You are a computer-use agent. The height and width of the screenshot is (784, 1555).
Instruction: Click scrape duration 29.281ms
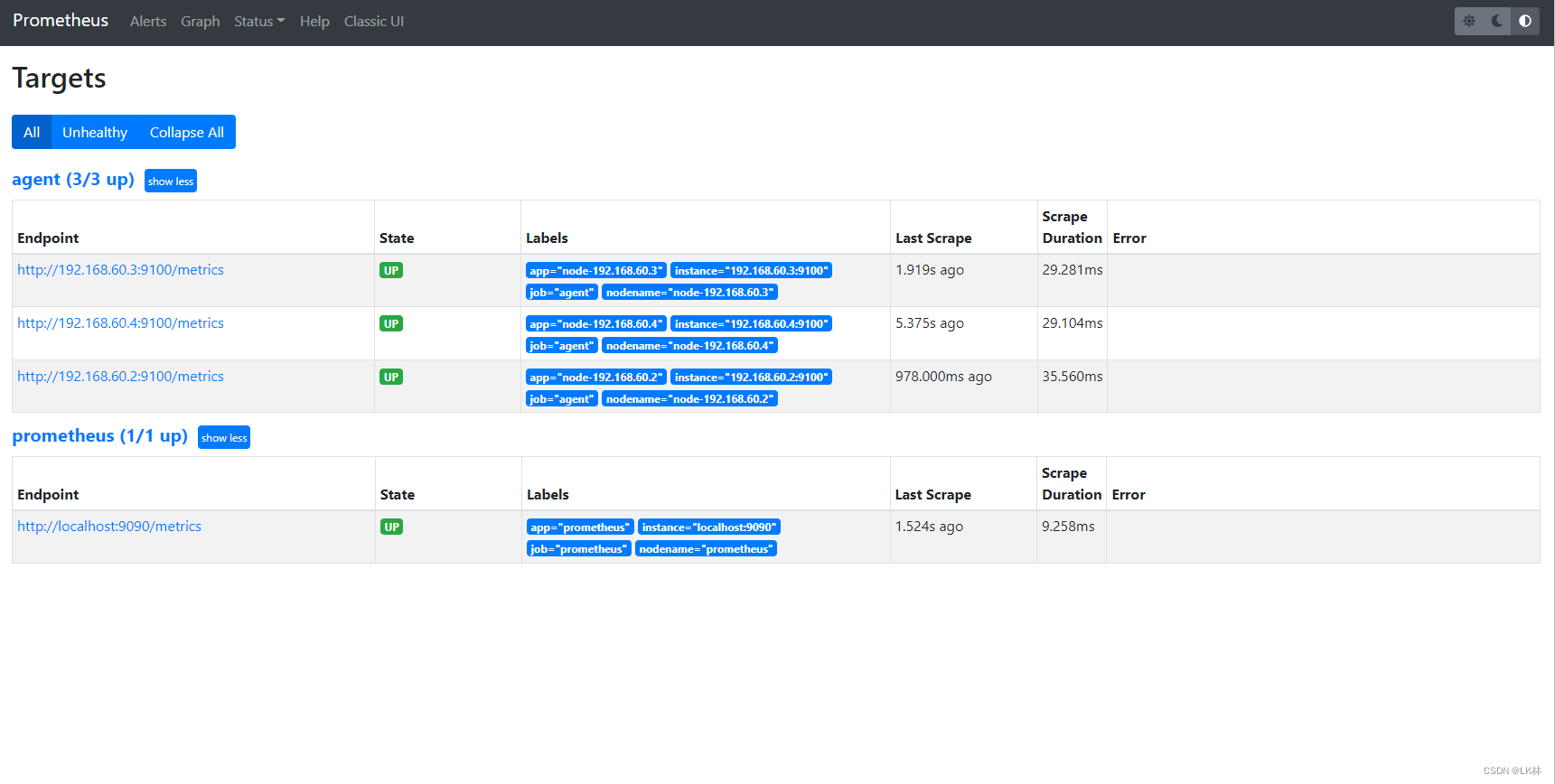click(x=1073, y=269)
